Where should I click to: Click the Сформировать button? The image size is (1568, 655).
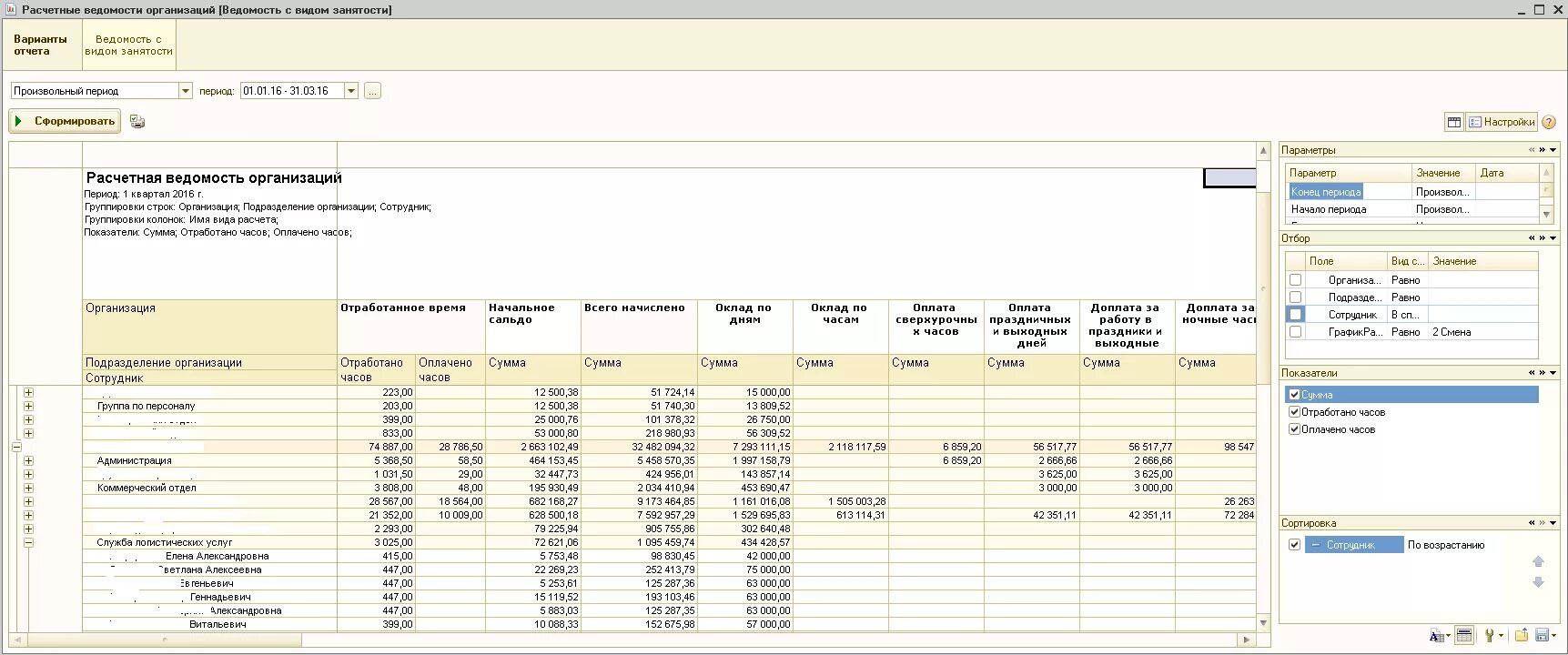[65, 121]
